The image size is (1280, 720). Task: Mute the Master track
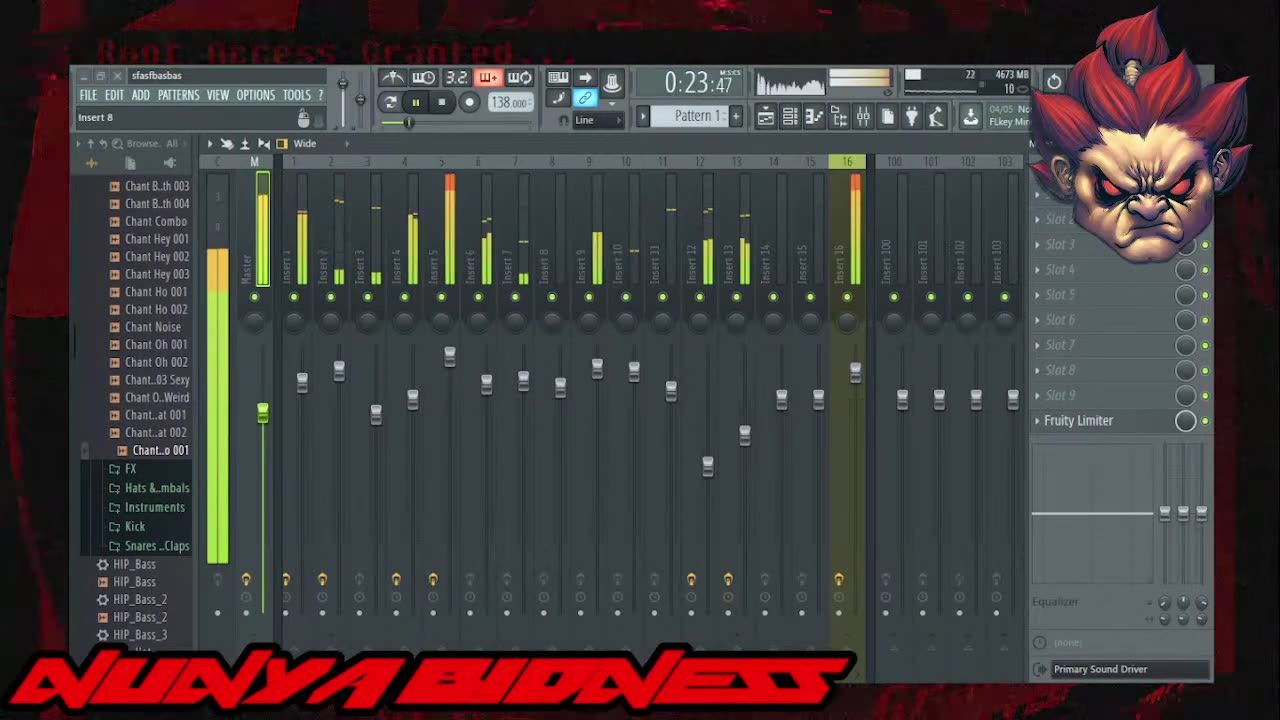pyautogui.click(x=255, y=297)
